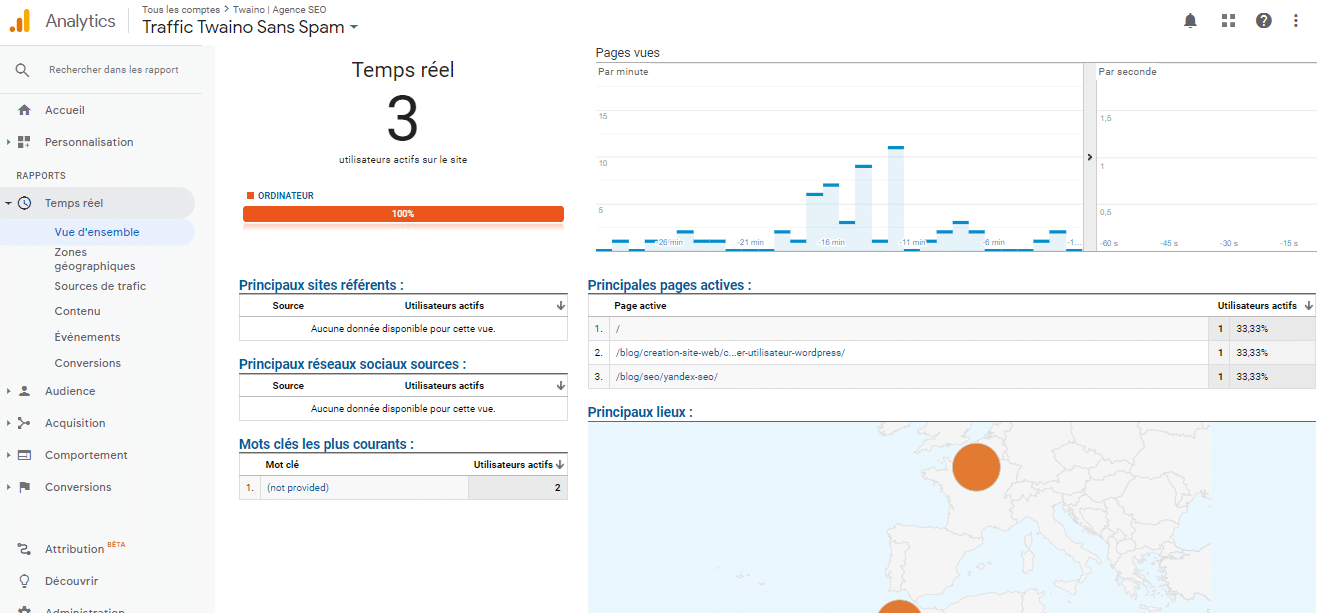Open Événements real-time report
Image resolution: width=1317 pixels, height=613 pixels.
[87, 337]
